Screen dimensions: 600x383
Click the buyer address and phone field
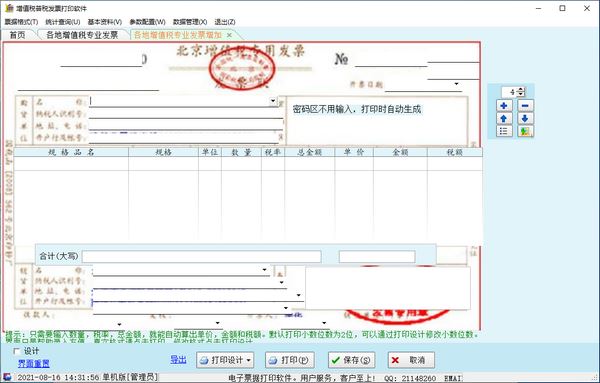[x=186, y=125]
